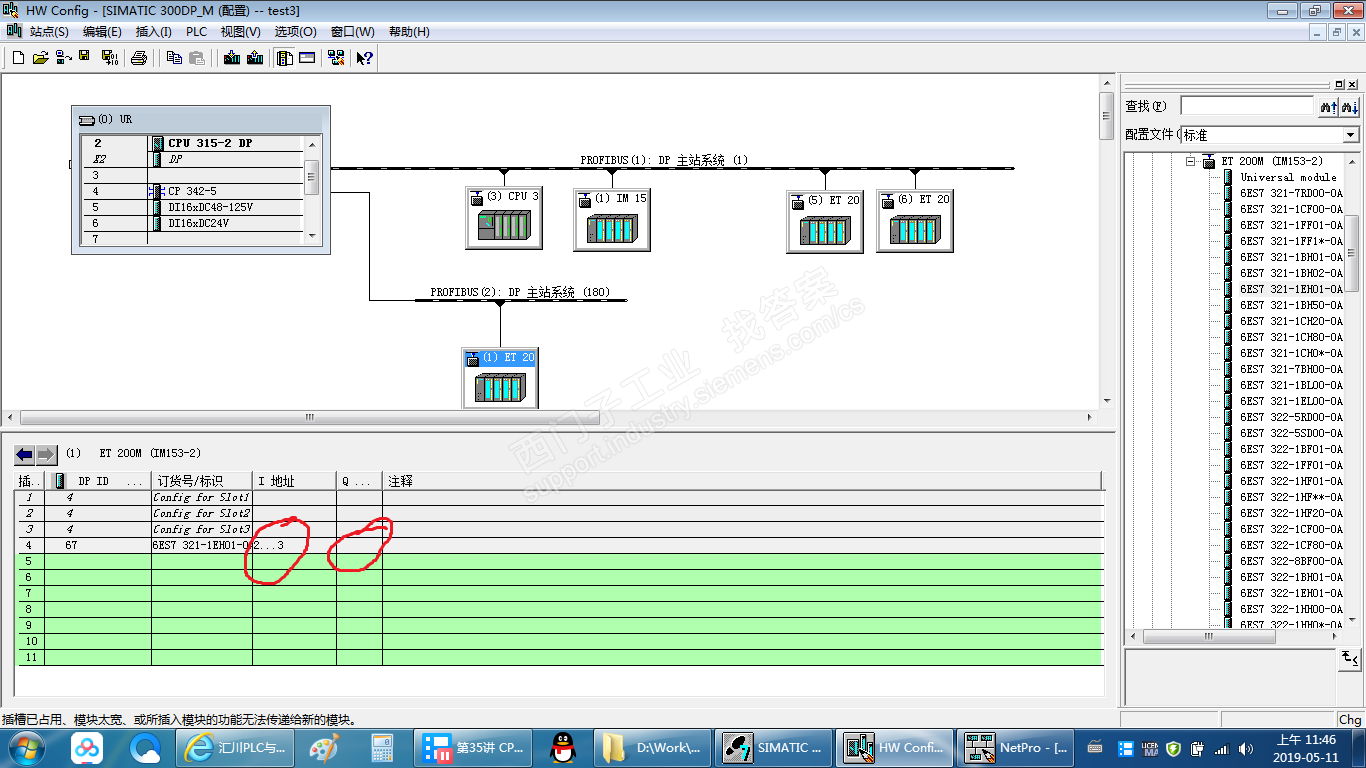Click the hardware catalog vertical scrollbar thumb
Image resolution: width=1366 pixels, height=768 pixels.
tap(1352, 255)
